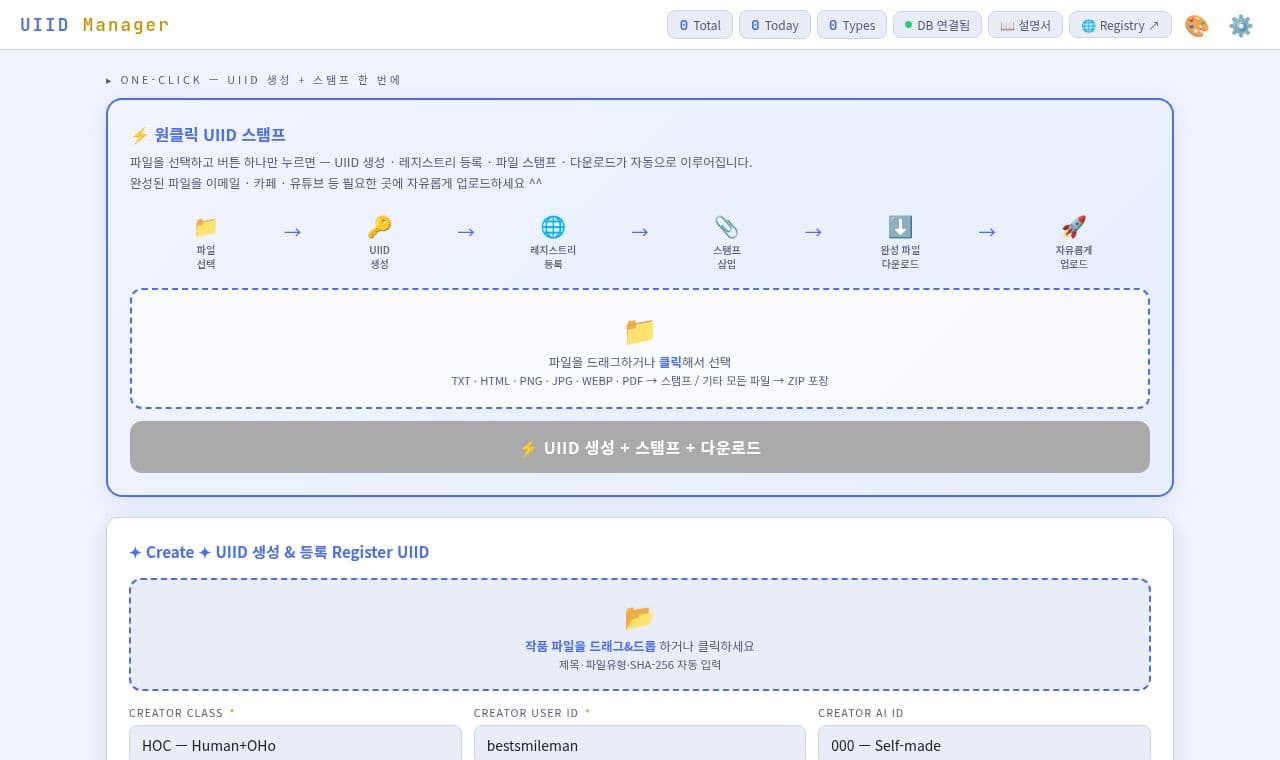Screen dimensions: 1280x760
Task: Open the Registry external link
Action: [1120, 25]
